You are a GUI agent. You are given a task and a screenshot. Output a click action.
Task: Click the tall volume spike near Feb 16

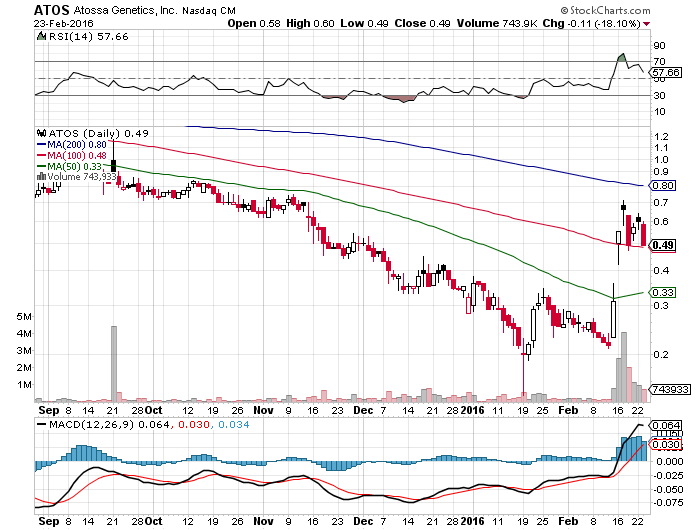click(x=624, y=367)
